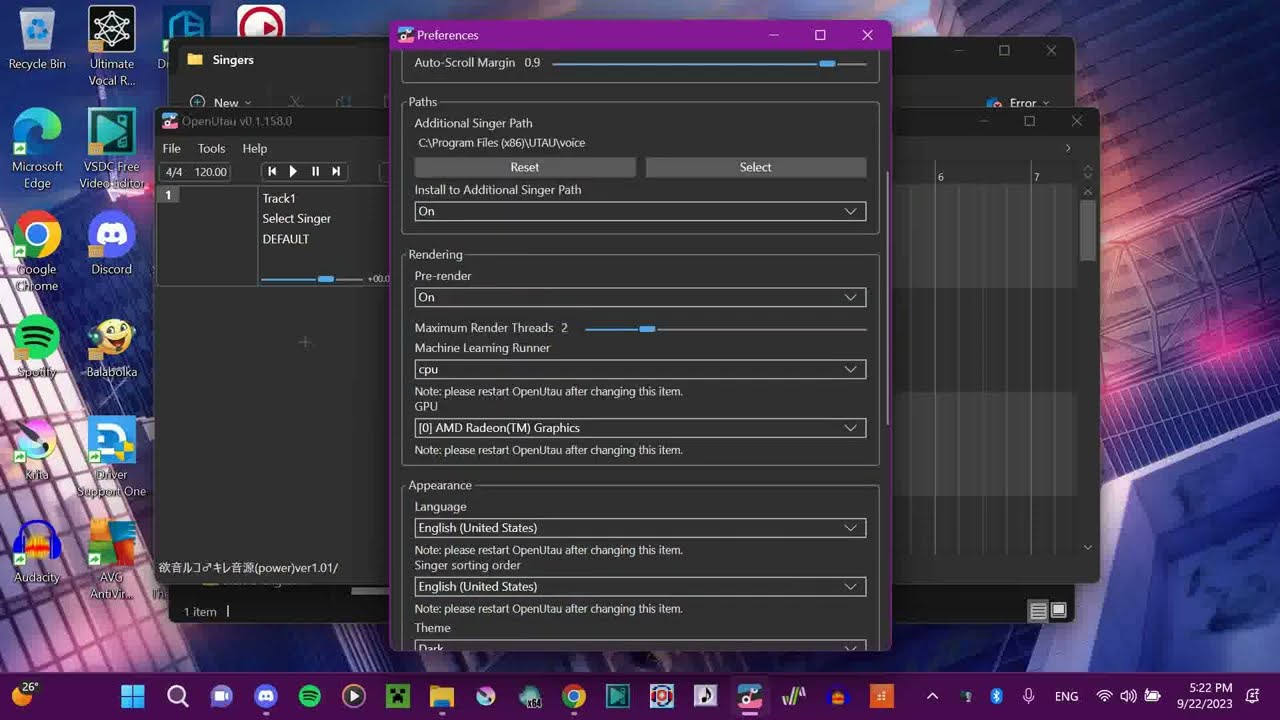Click the Bluetooth tray icon
Viewport: 1280px width, 720px height.
[x=996, y=695]
